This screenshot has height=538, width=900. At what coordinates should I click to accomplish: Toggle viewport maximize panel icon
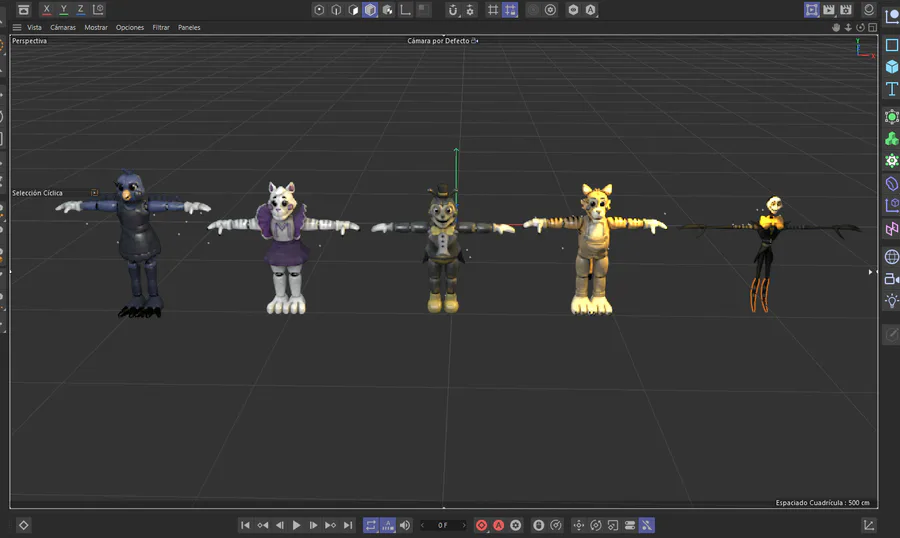(872, 27)
